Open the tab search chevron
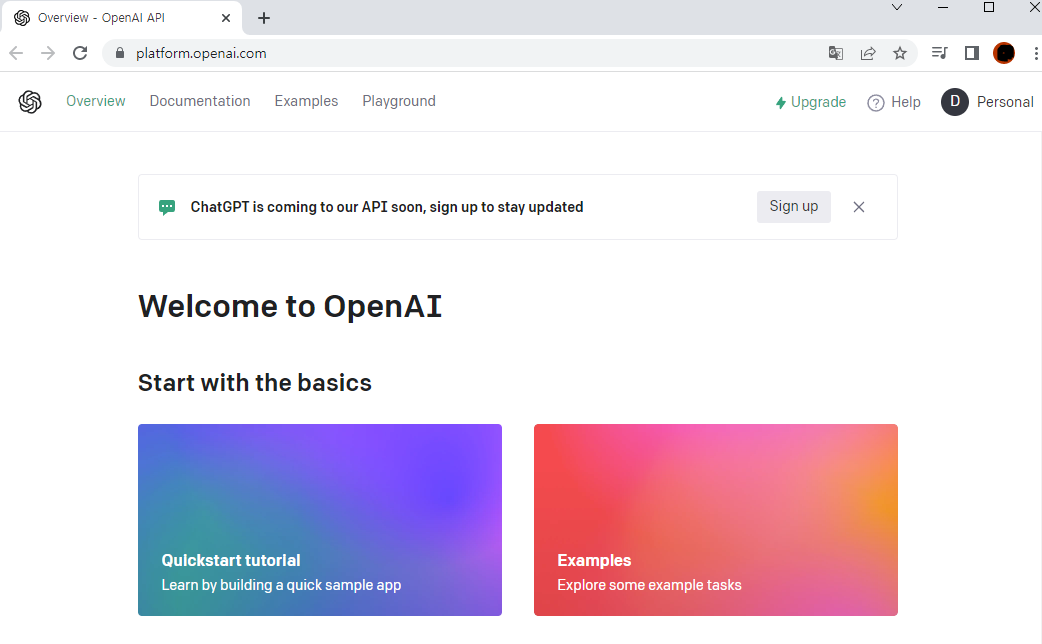This screenshot has width=1042, height=644. click(x=897, y=7)
